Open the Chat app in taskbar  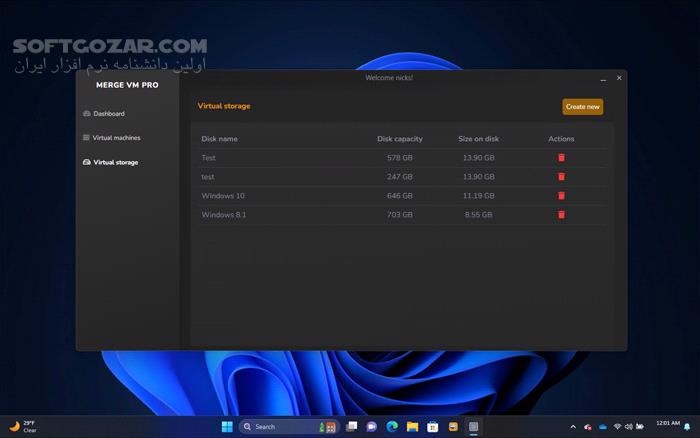pyautogui.click(x=371, y=427)
